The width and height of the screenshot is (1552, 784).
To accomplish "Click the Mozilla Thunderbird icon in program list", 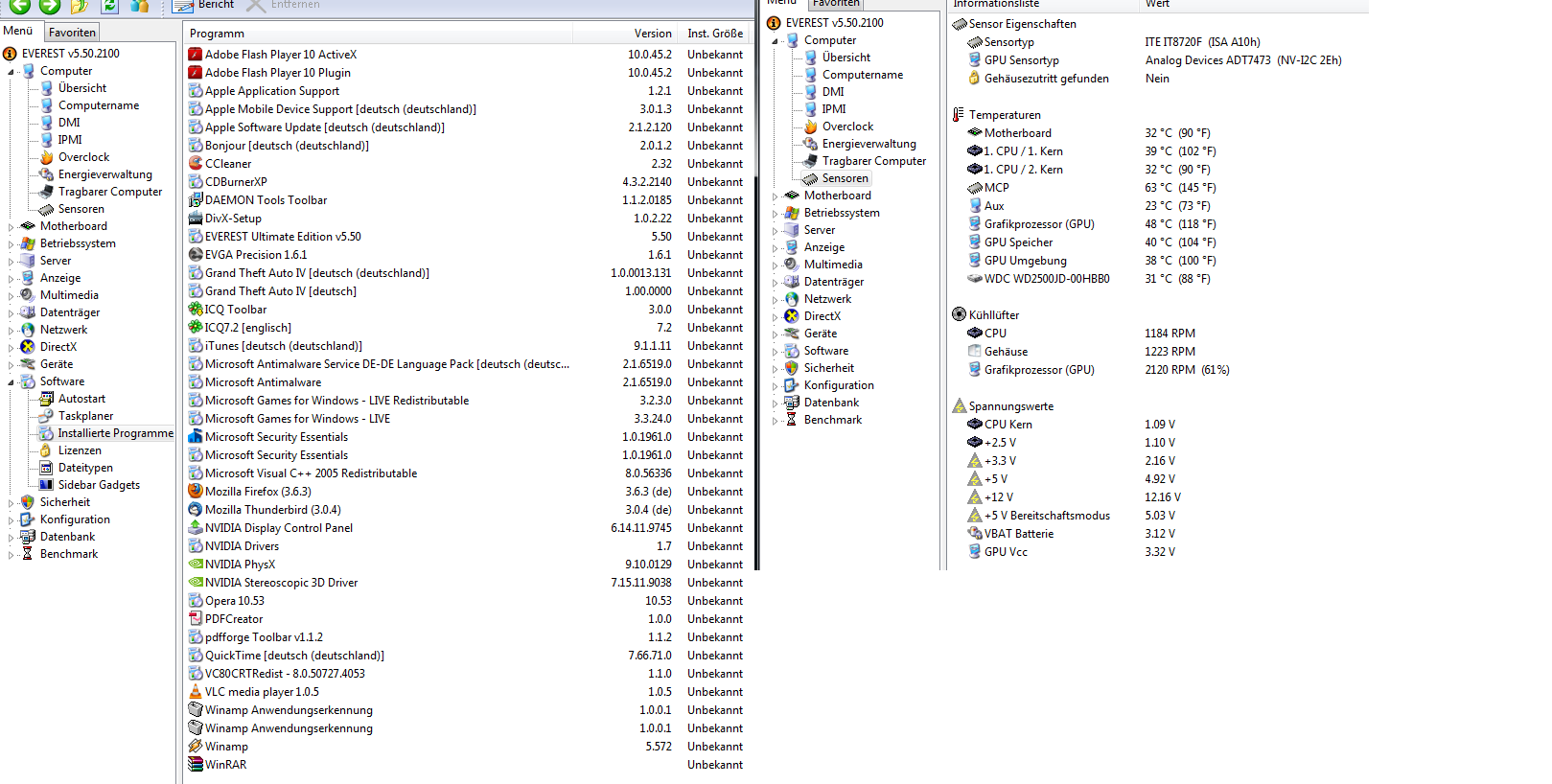I will [x=196, y=510].
